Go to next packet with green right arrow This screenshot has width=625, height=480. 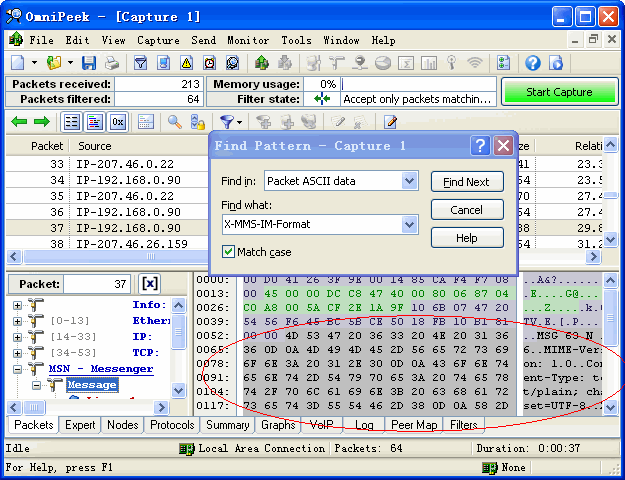(41, 122)
